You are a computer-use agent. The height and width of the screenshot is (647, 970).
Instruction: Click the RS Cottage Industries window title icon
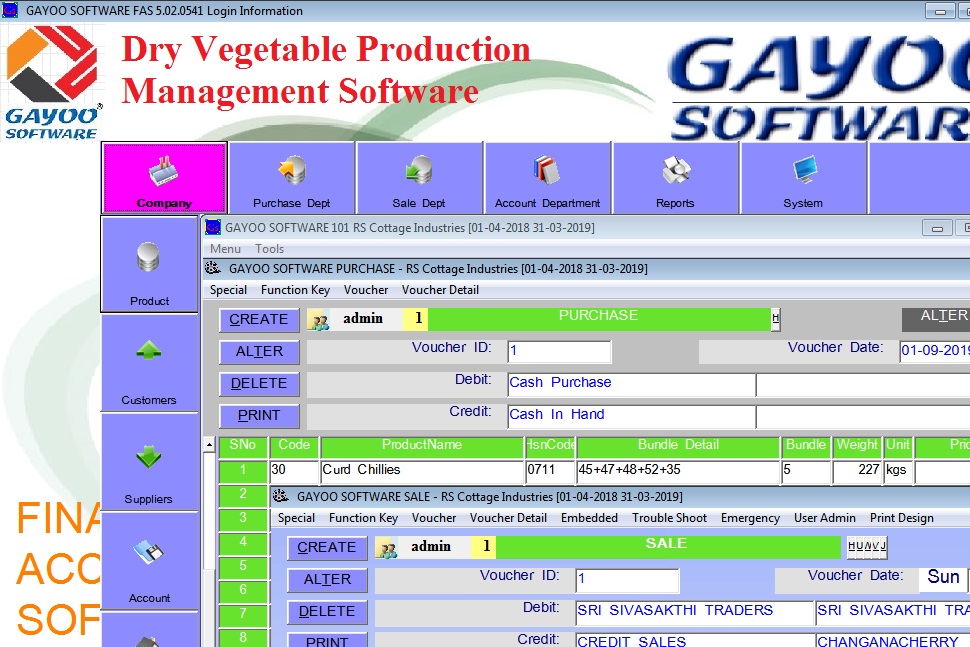click(213, 228)
